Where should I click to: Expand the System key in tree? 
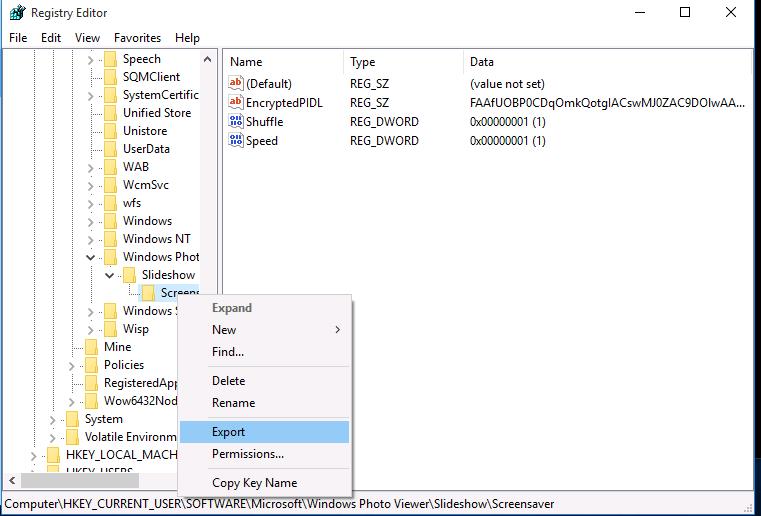52,419
